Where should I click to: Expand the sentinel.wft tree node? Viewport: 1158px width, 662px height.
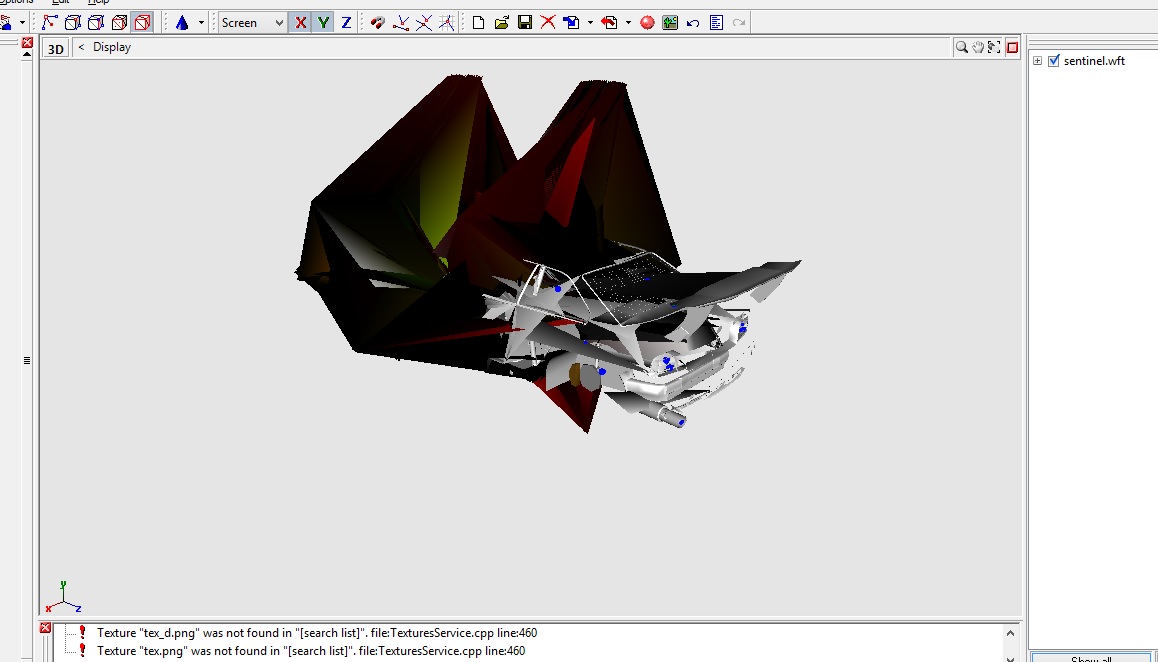point(1038,61)
